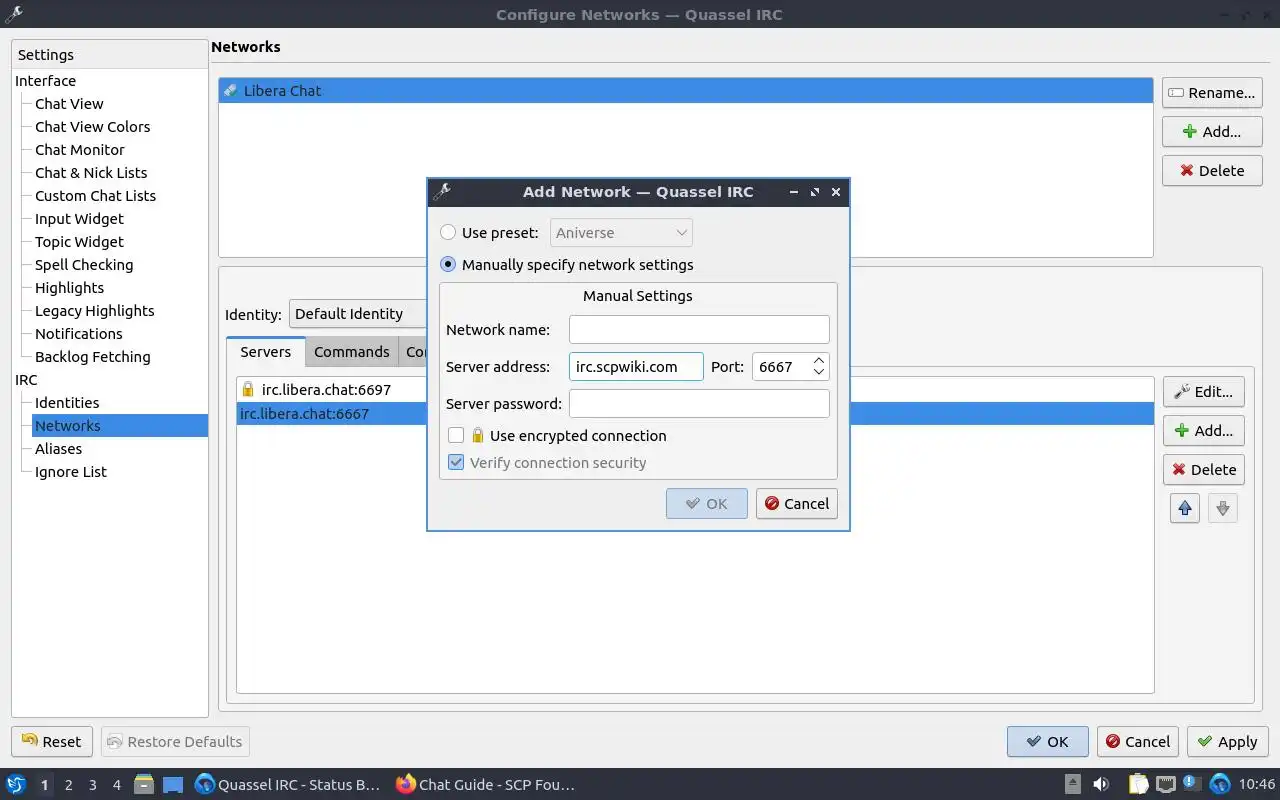
Task: Edit the Server address field
Action: click(x=636, y=367)
